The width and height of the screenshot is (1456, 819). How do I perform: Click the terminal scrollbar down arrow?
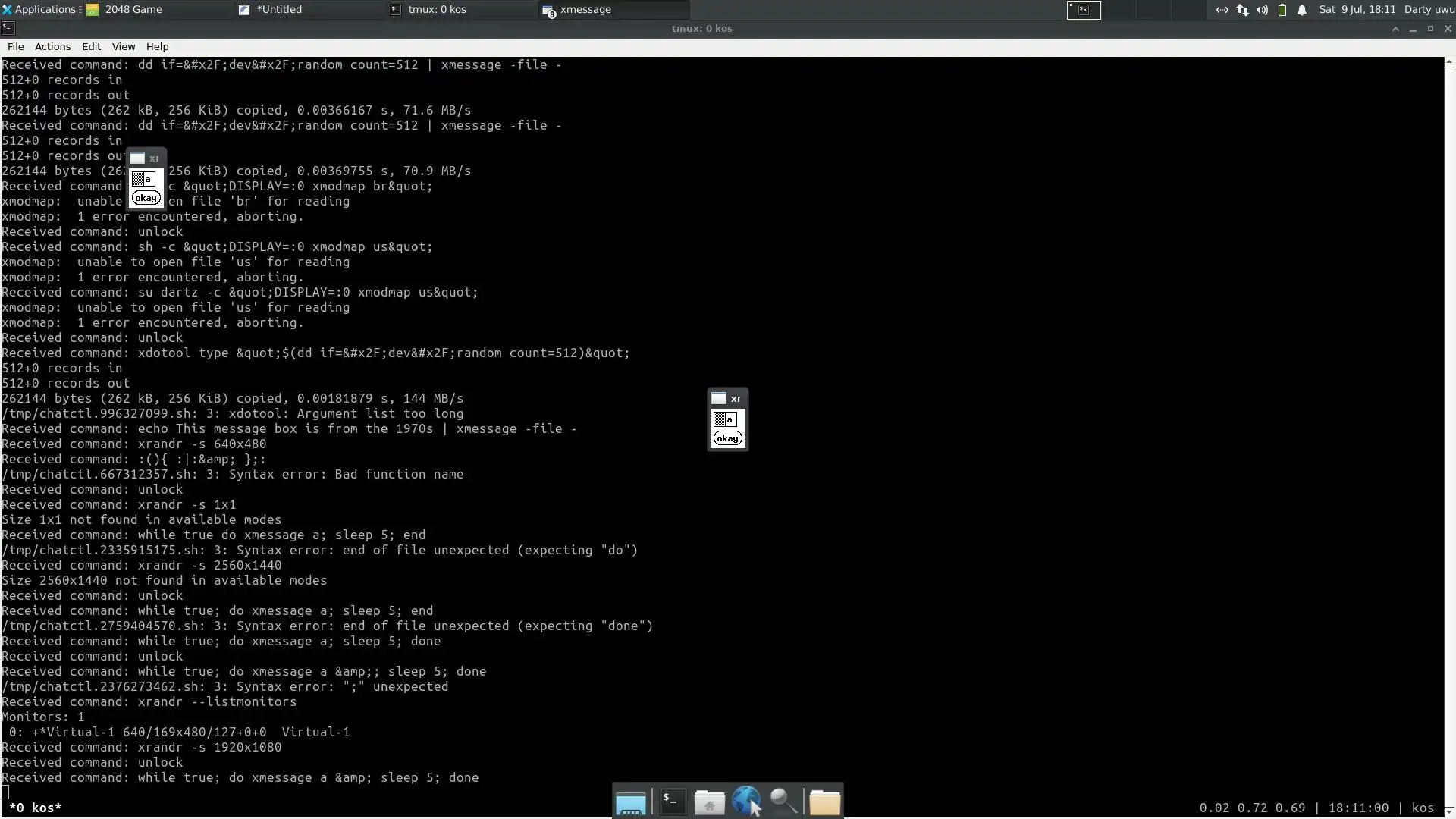tap(1449, 811)
